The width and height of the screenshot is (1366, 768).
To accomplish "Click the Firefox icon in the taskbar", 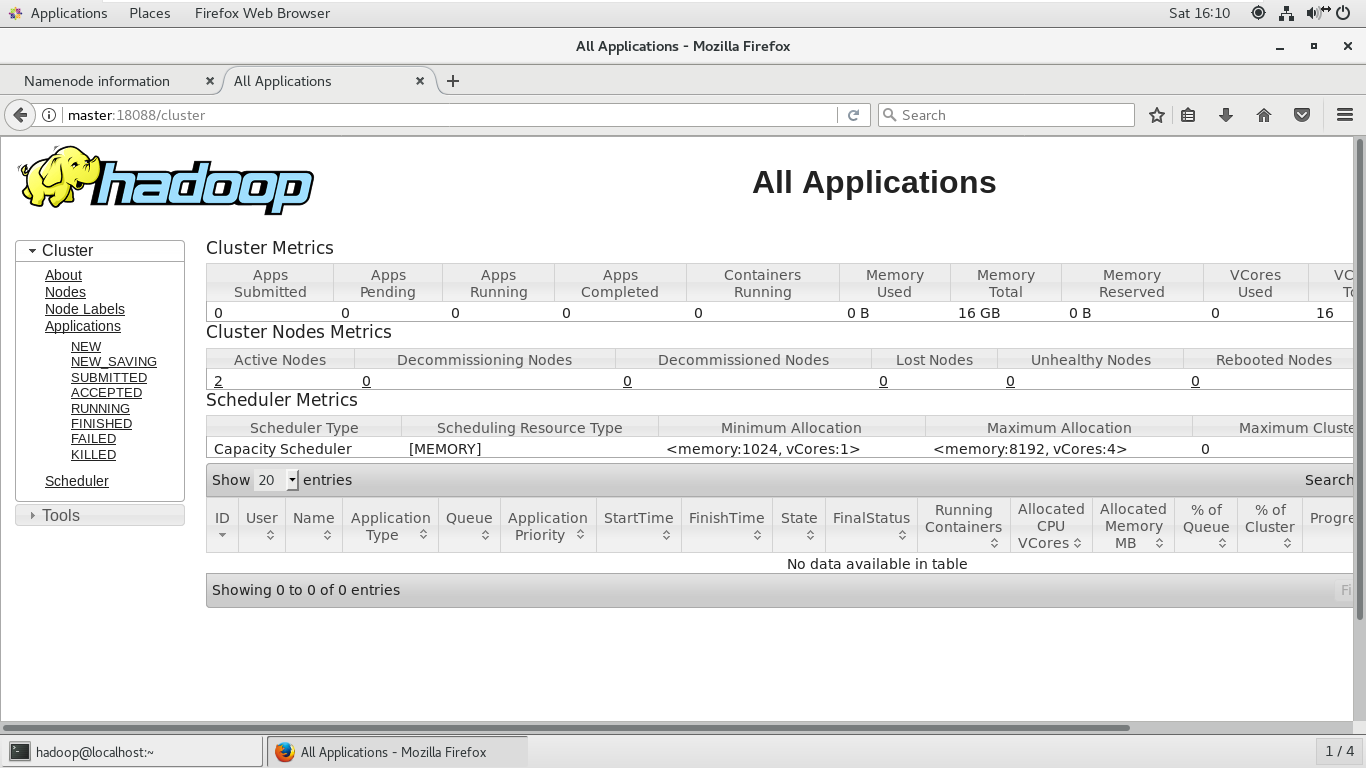I will pos(285,752).
